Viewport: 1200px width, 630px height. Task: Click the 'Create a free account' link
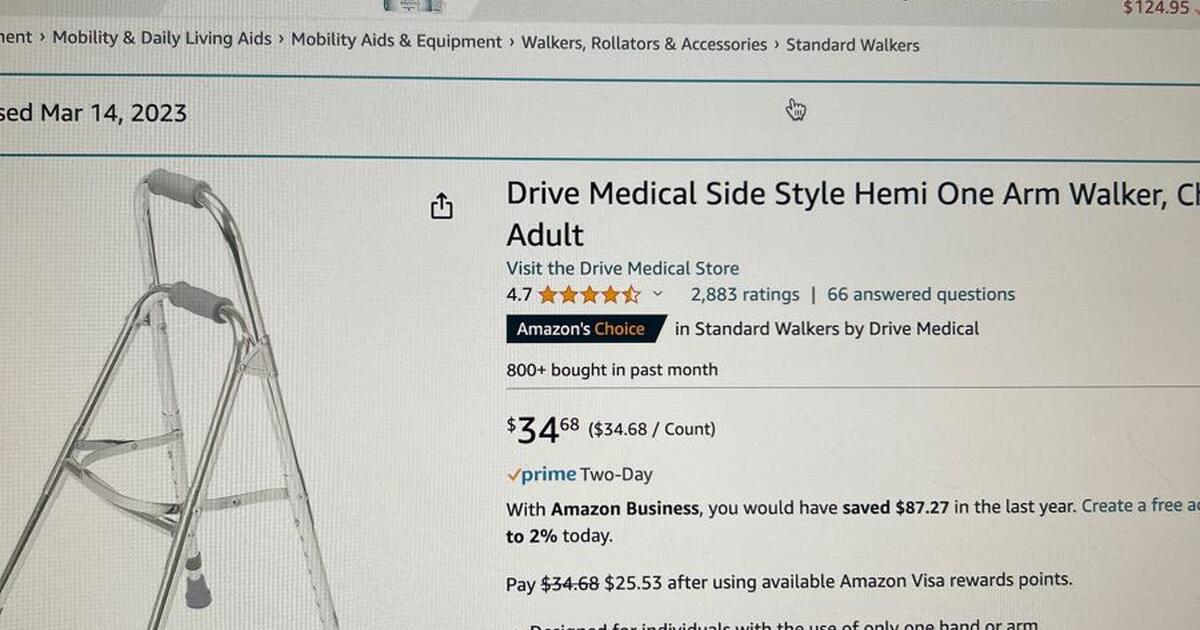(1139, 506)
